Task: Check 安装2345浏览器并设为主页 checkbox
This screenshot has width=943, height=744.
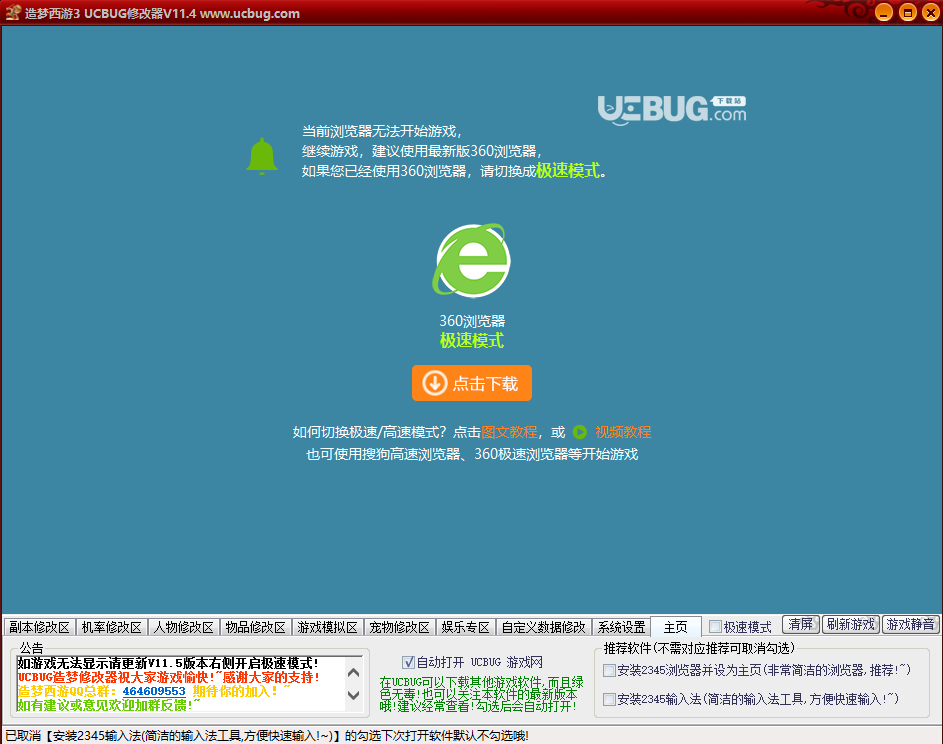Action: (609, 670)
